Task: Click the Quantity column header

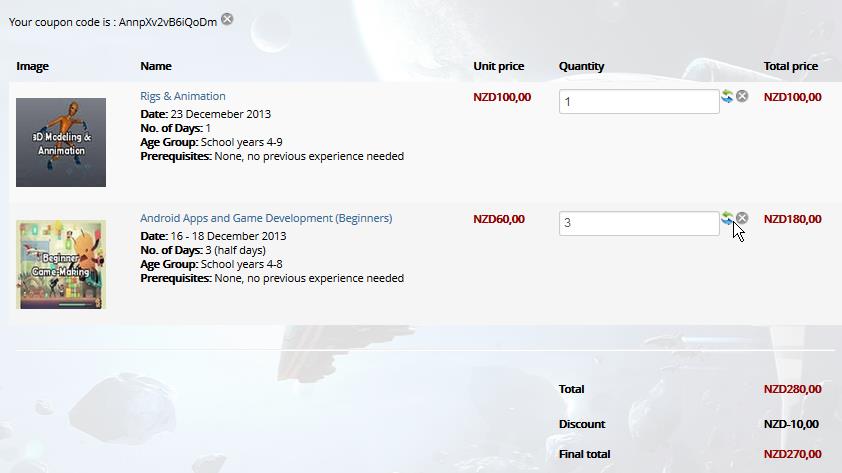Action: pyautogui.click(x=581, y=66)
